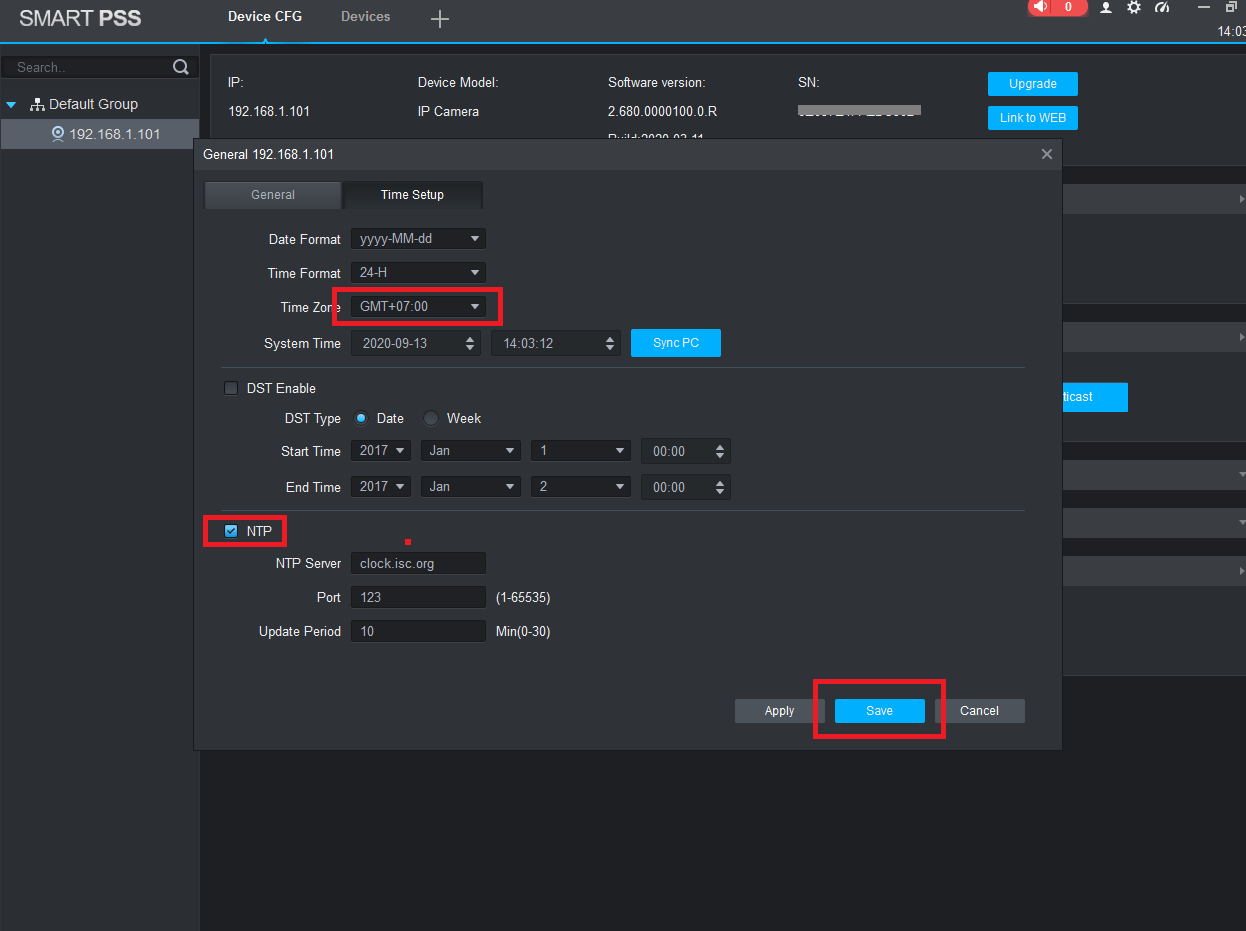Select camera 192.168.1.101 in device tree

(x=114, y=134)
